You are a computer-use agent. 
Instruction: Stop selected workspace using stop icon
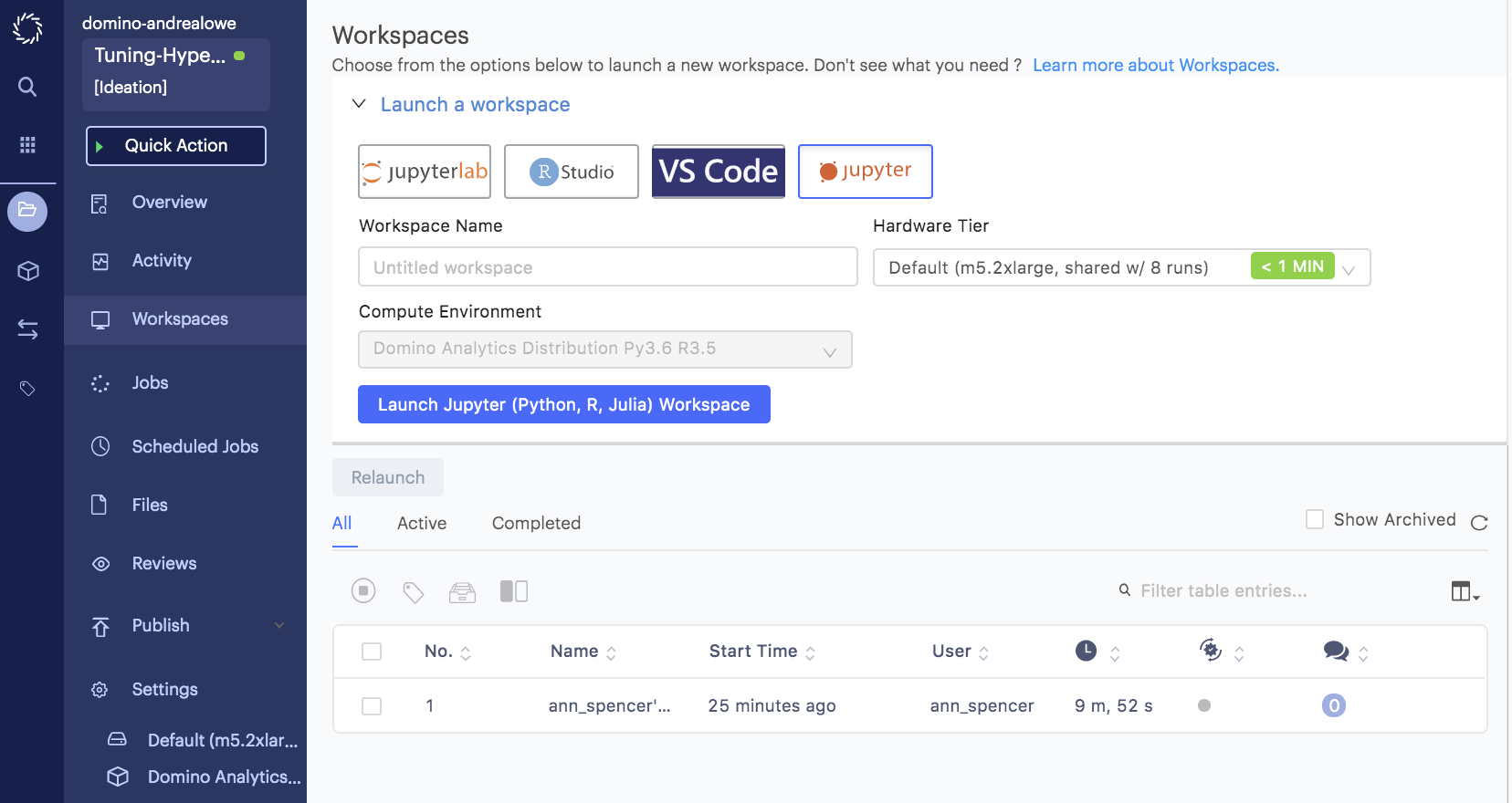(x=363, y=591)
